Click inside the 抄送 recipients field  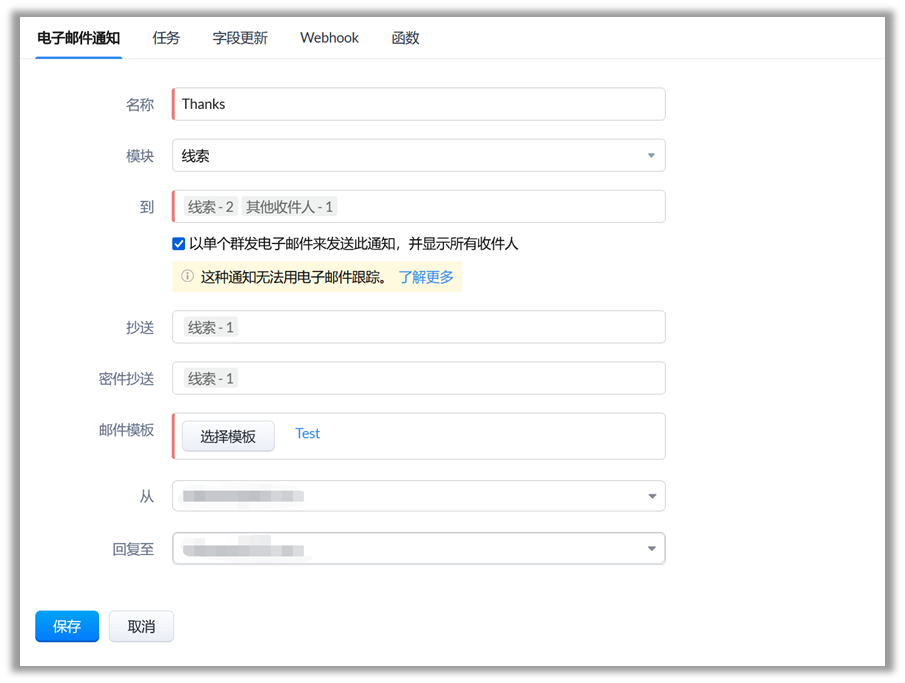450,327
